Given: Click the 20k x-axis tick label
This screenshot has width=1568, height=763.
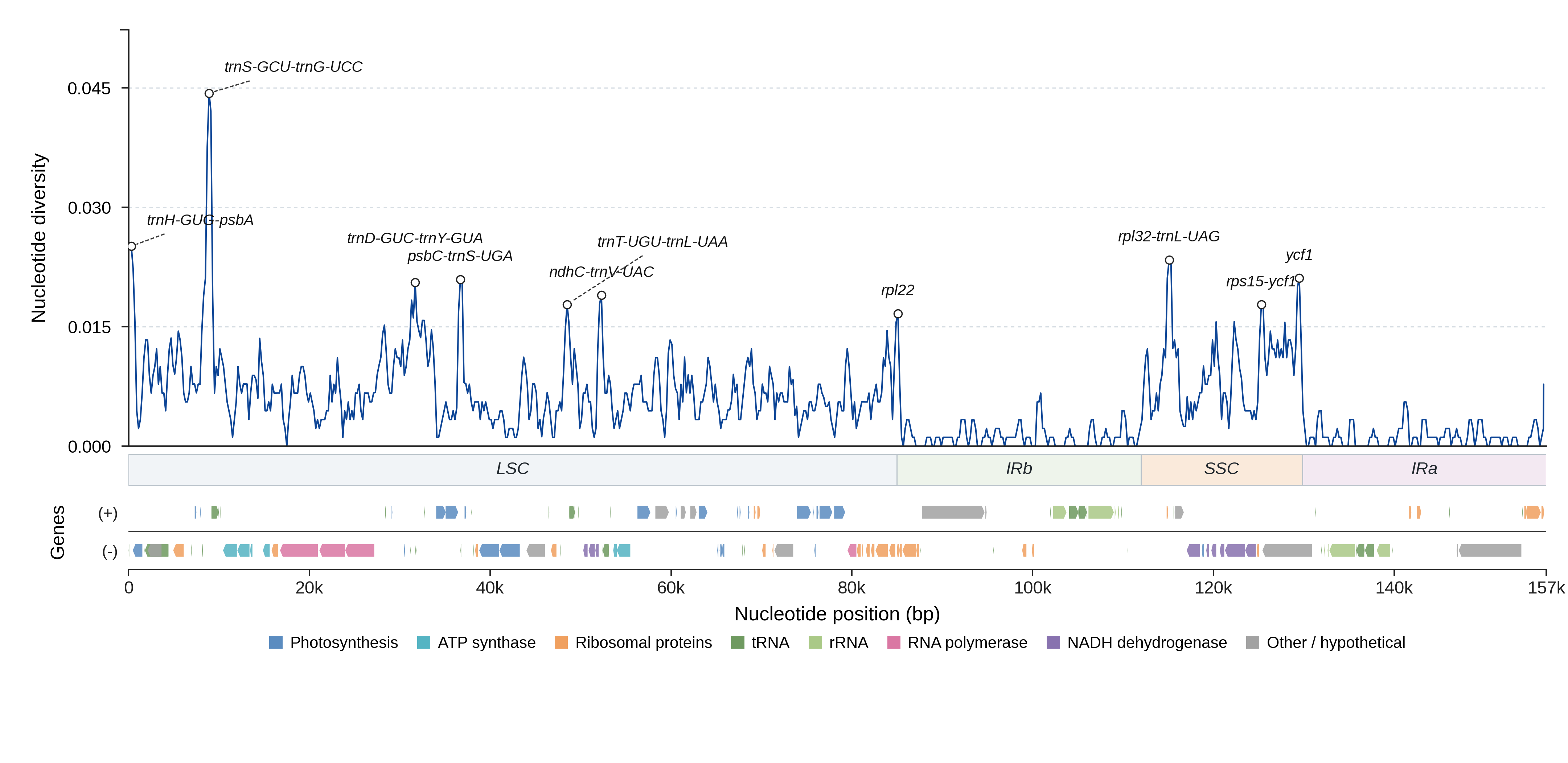Looking at the screenshot, I should tap(309, 588).
